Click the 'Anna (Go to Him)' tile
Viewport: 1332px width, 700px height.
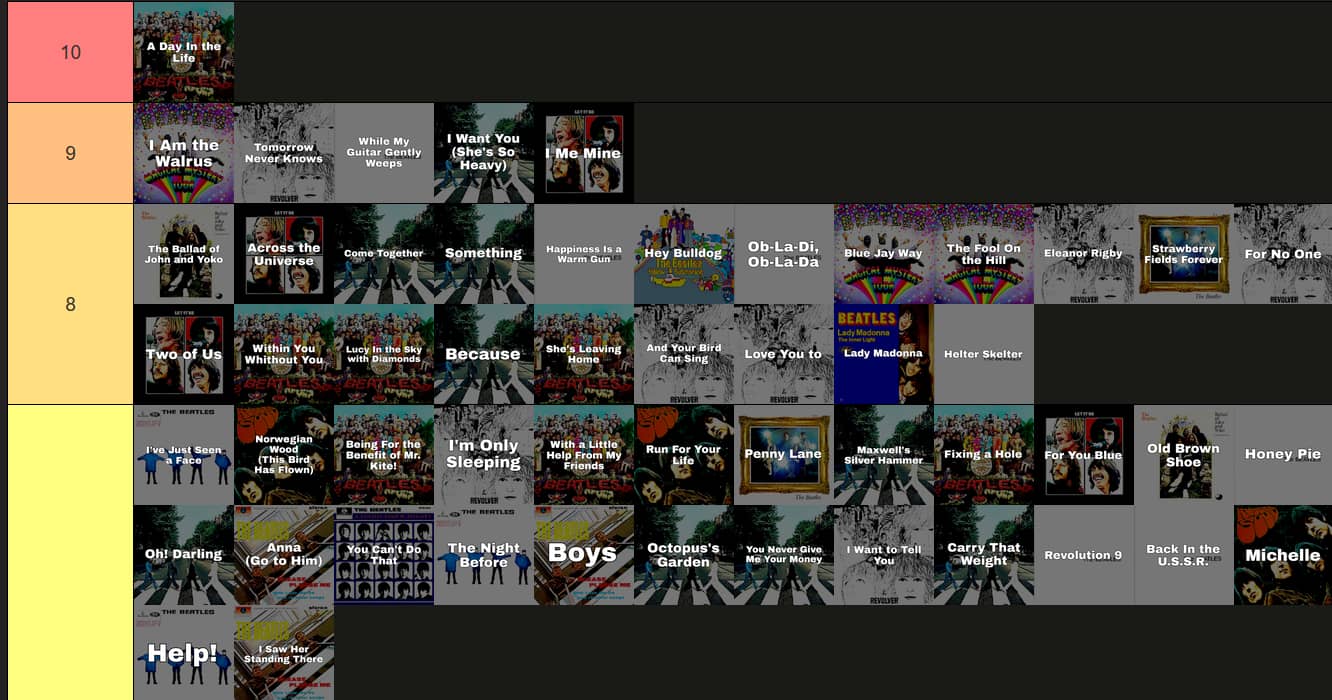click(x=284, y=555)
